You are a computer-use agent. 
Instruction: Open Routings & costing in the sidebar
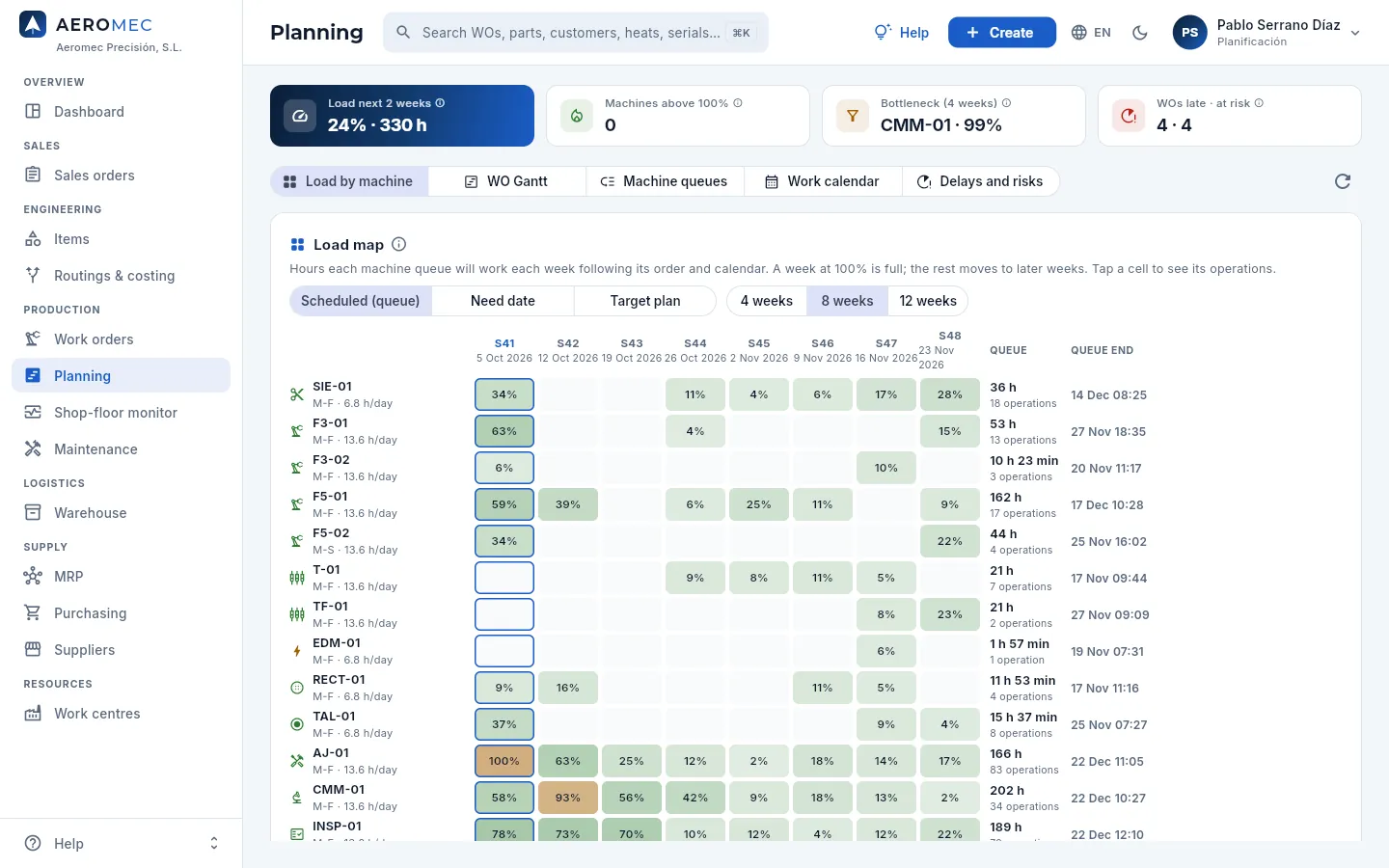click(122, 276)
